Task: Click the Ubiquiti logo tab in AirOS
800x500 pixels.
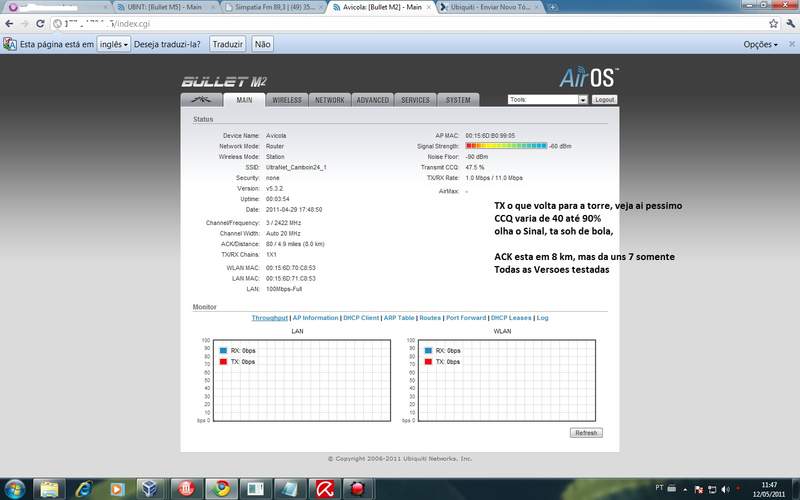Action: coord(202,99)
